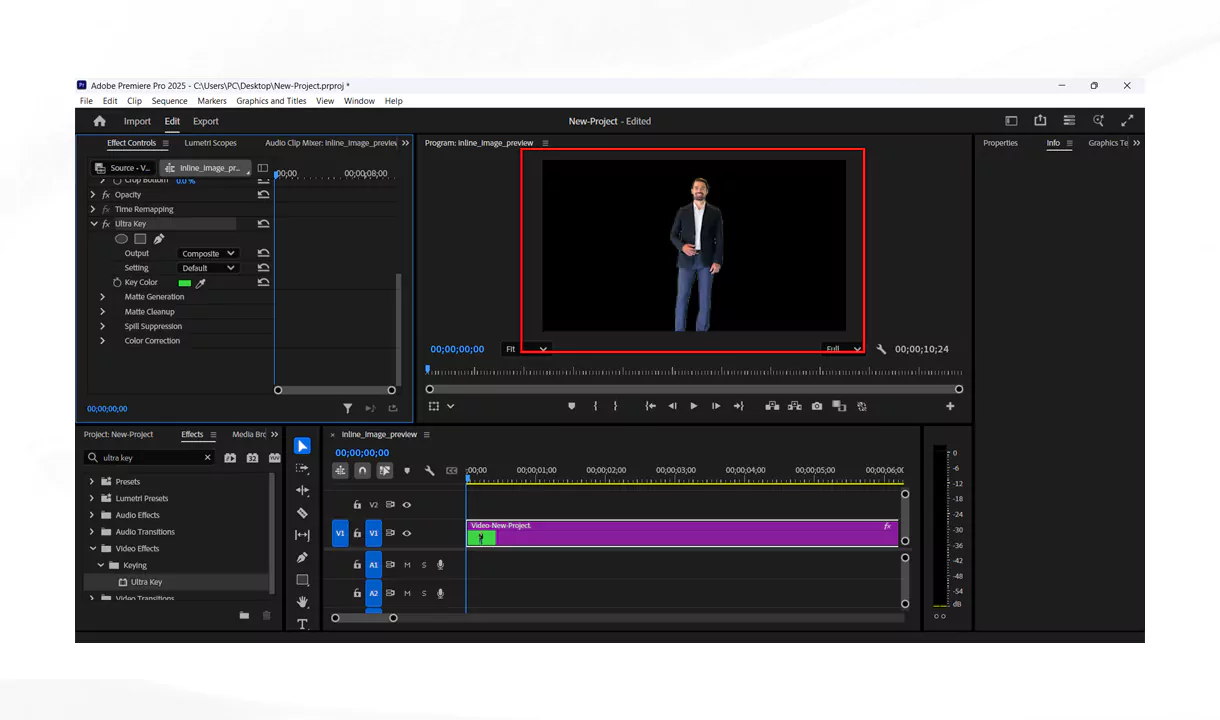Screen dimensions: 1220x720
Task: Reset the Ultra Key effect
Action: pos(263,224)
